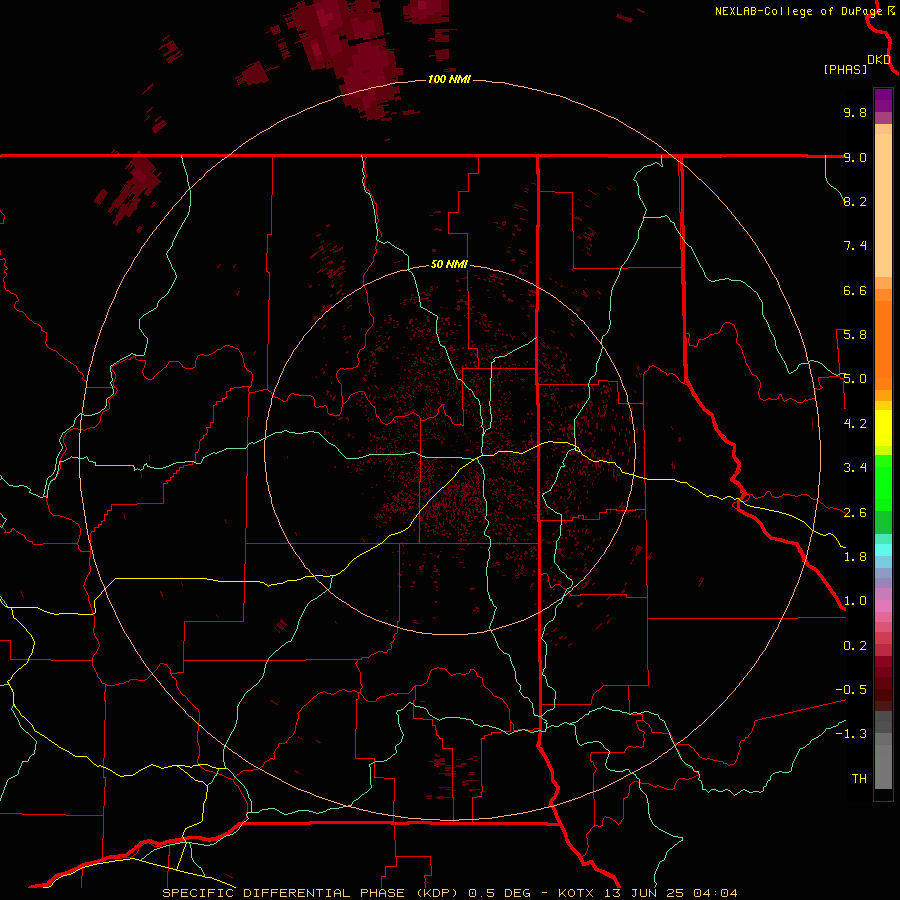The image size is (900, 900).
Task: Click the 5.0 color scale value
Action: point(855,379)
